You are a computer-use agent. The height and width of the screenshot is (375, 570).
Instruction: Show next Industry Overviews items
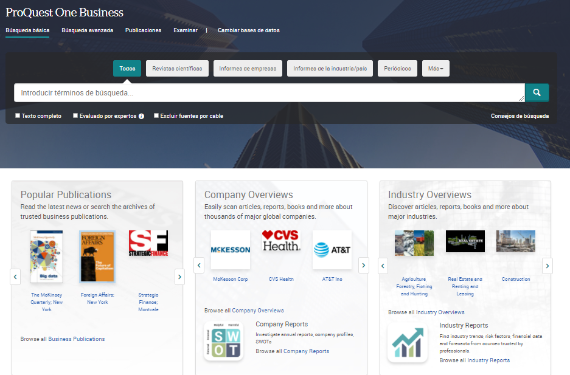click(x=547, y=266)
